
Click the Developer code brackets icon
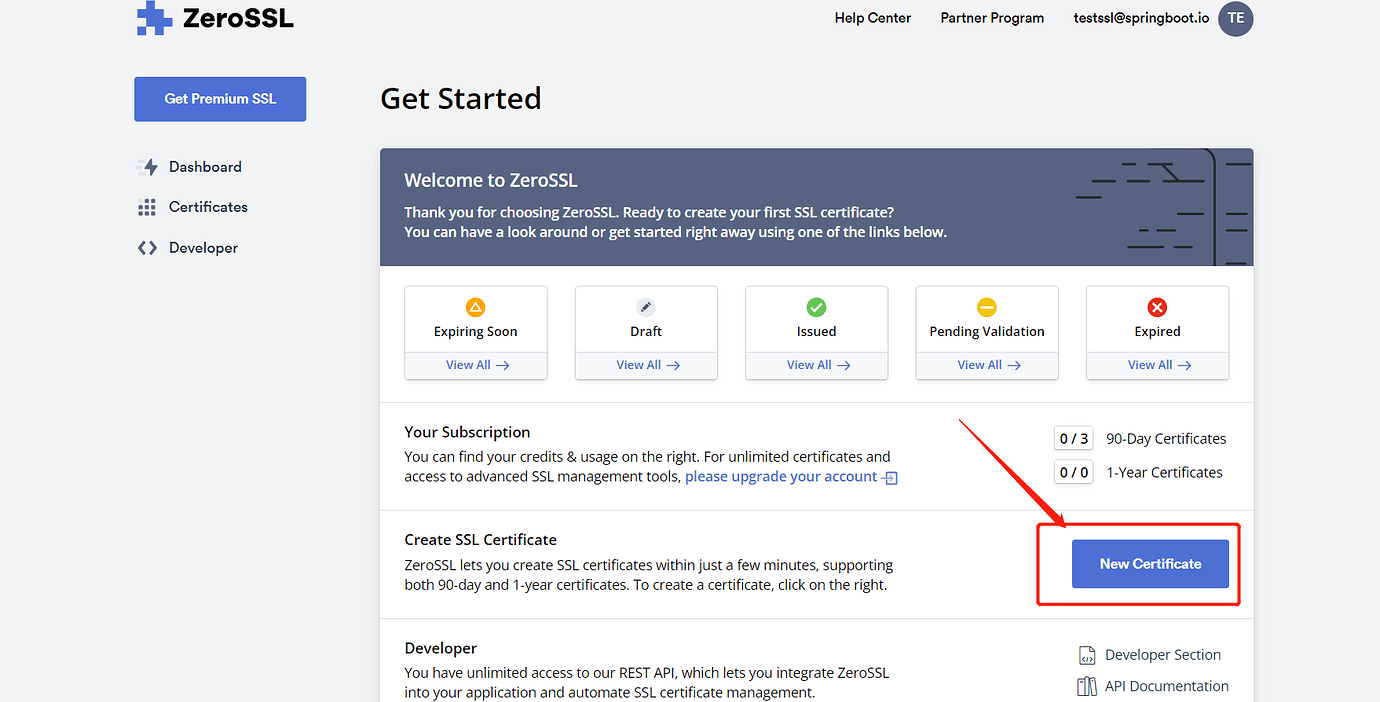pos(147,248)
